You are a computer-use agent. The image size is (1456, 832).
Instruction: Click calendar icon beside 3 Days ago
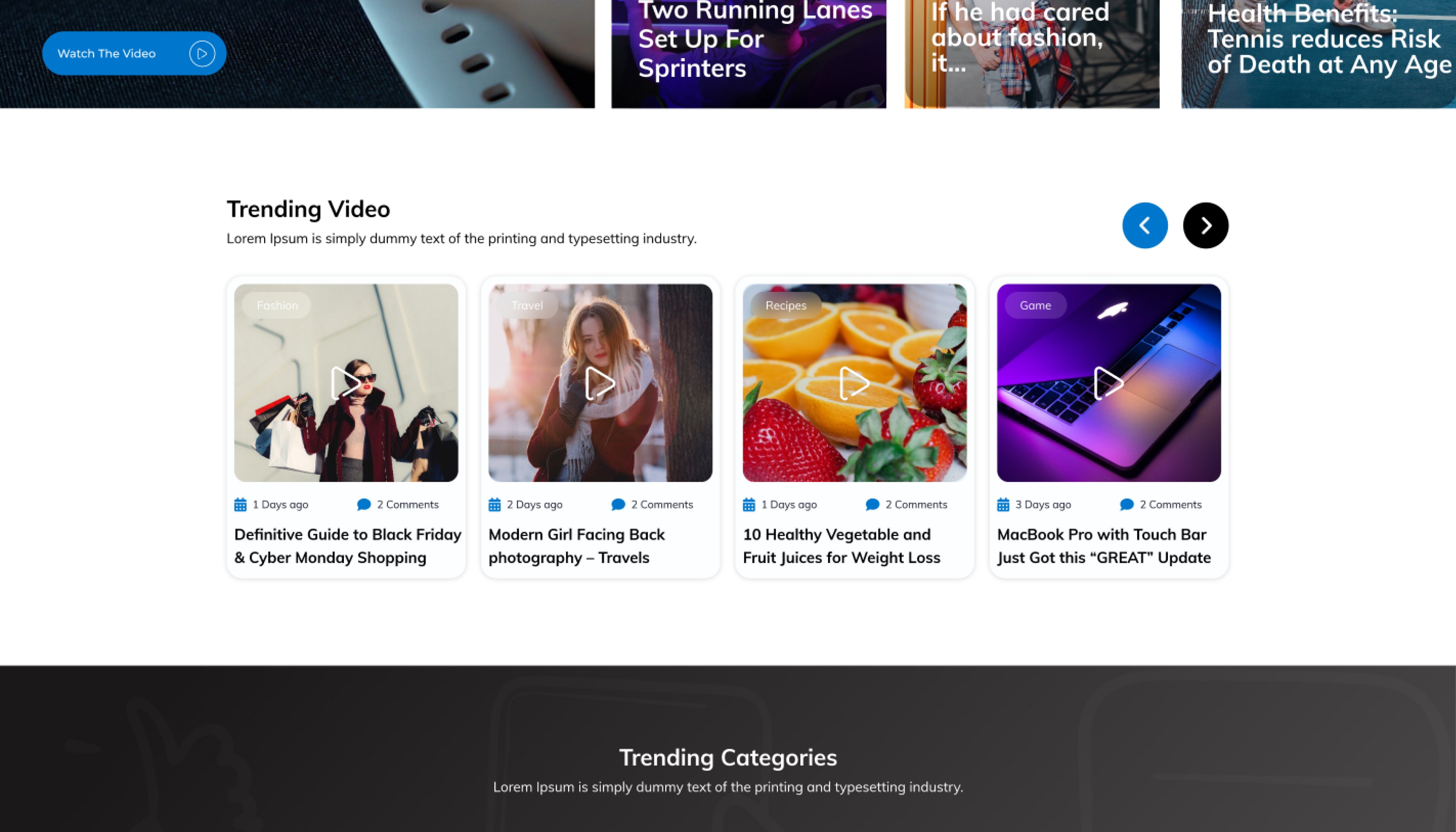pyautogui.click(x=1003, y=505)
